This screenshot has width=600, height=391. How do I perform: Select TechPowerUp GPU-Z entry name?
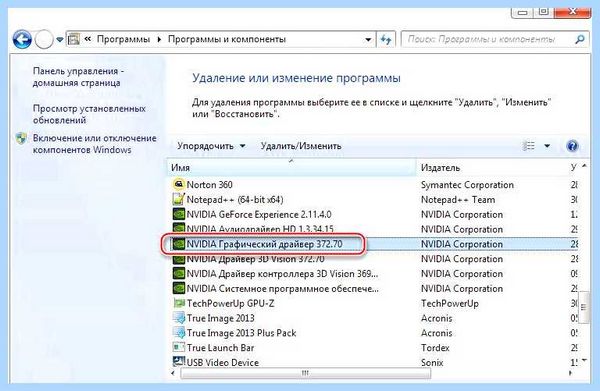(x=230, y=303)
